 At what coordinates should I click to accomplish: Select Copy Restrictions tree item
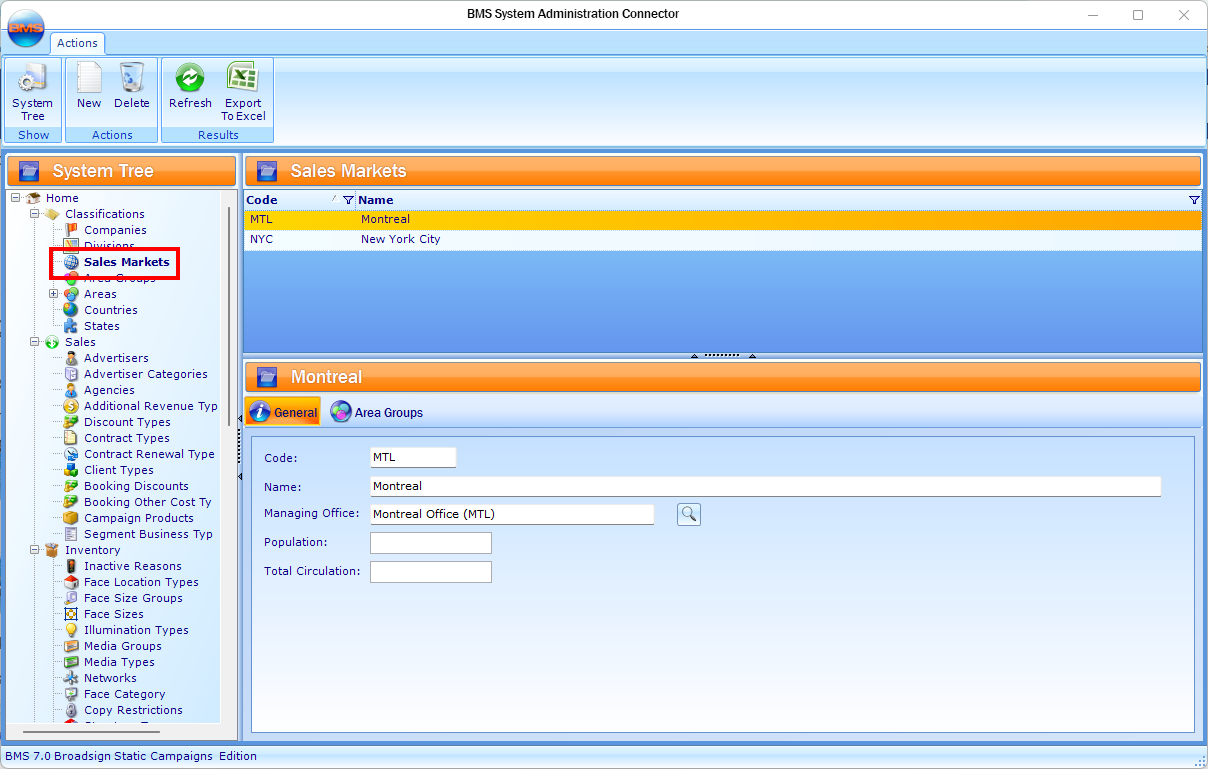pyautogui.click(x=133, y=710)
